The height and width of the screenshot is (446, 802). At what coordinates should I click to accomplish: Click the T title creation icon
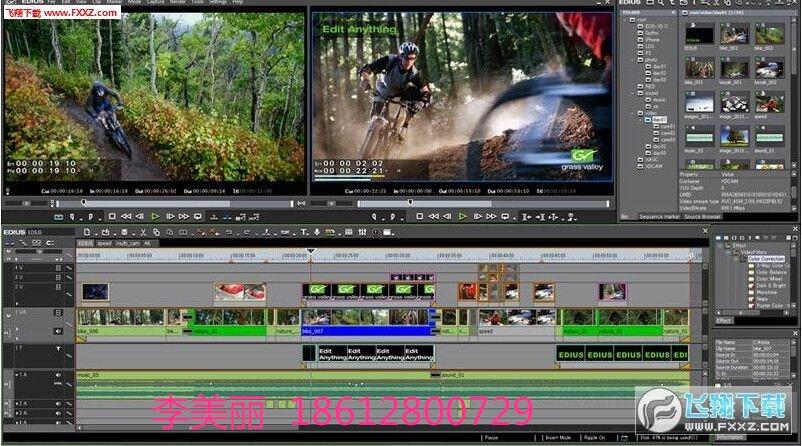[x=304, y=232]
